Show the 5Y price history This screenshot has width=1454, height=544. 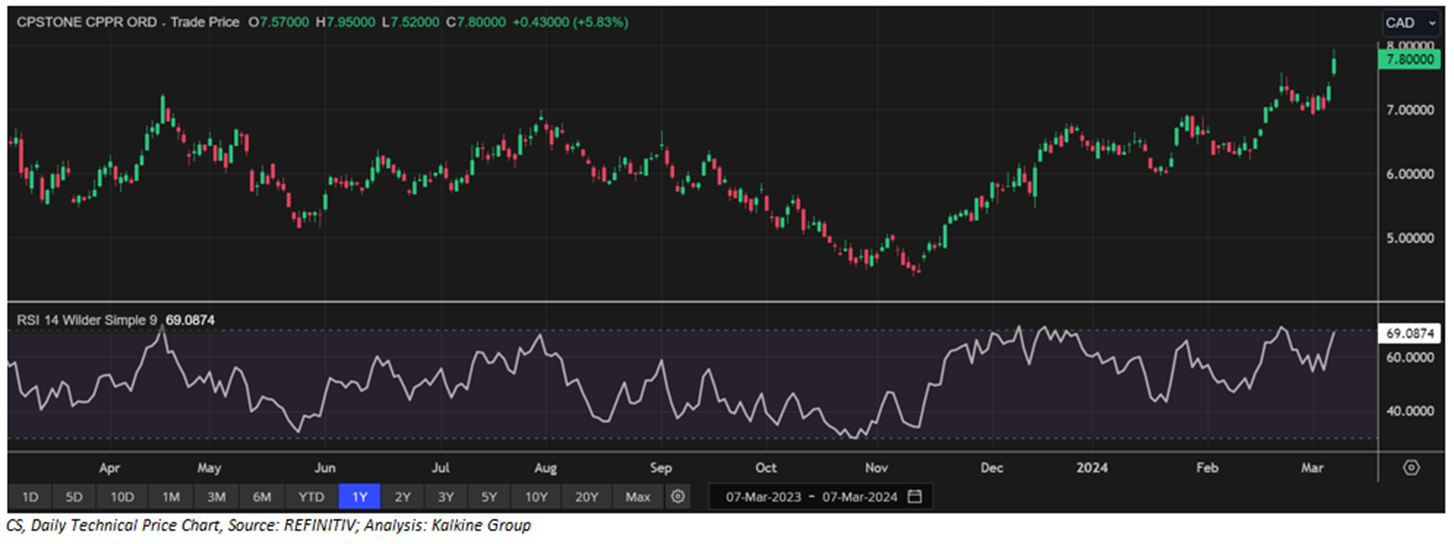[x=489, y=497]
